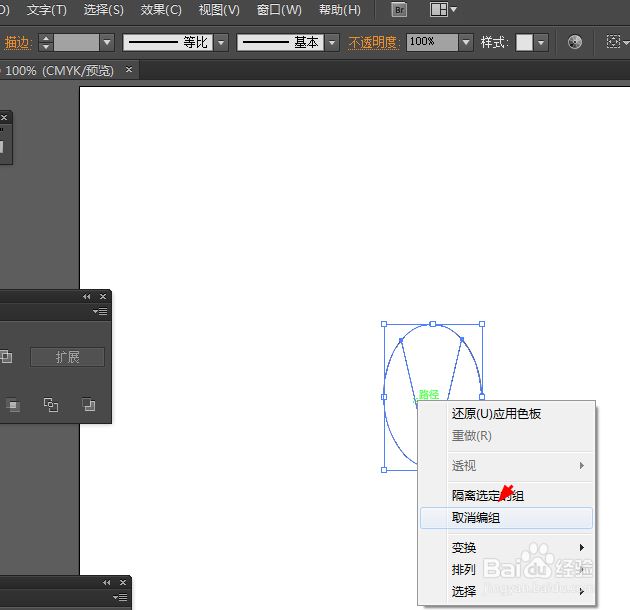The width and height of the screenshot is (630, 610).
Task: Click the Pathfinder minus back icon
Action: (88, 405)
